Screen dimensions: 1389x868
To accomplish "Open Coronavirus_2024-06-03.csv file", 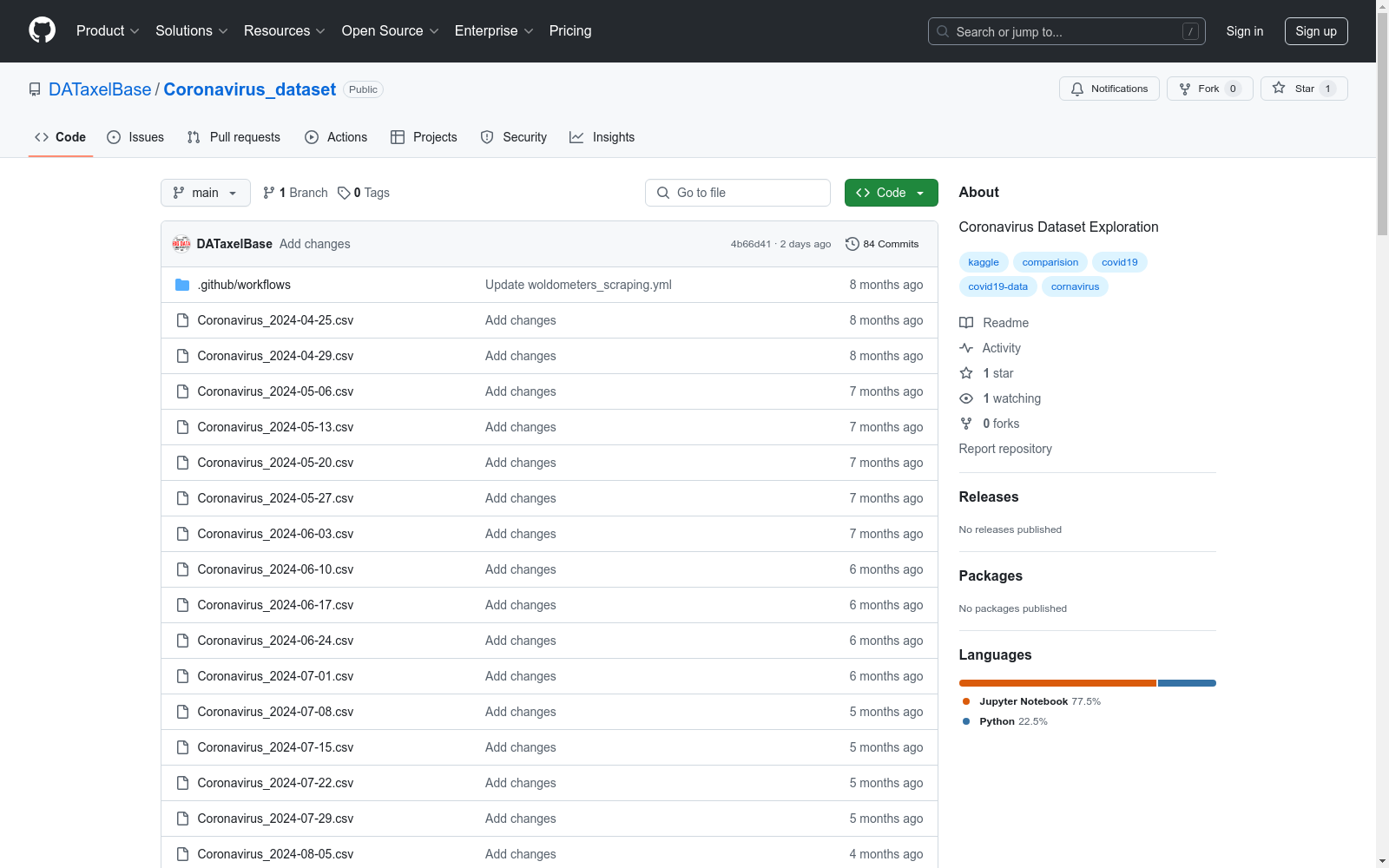I will point(275,534).
